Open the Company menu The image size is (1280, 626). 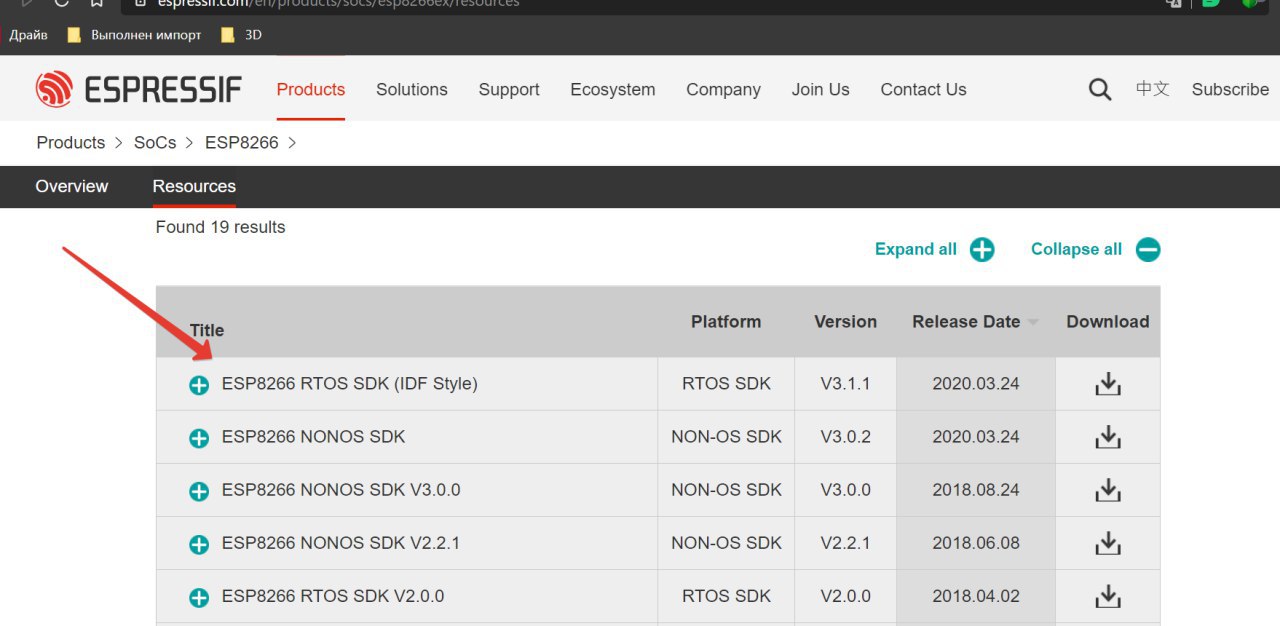point(723,90)
